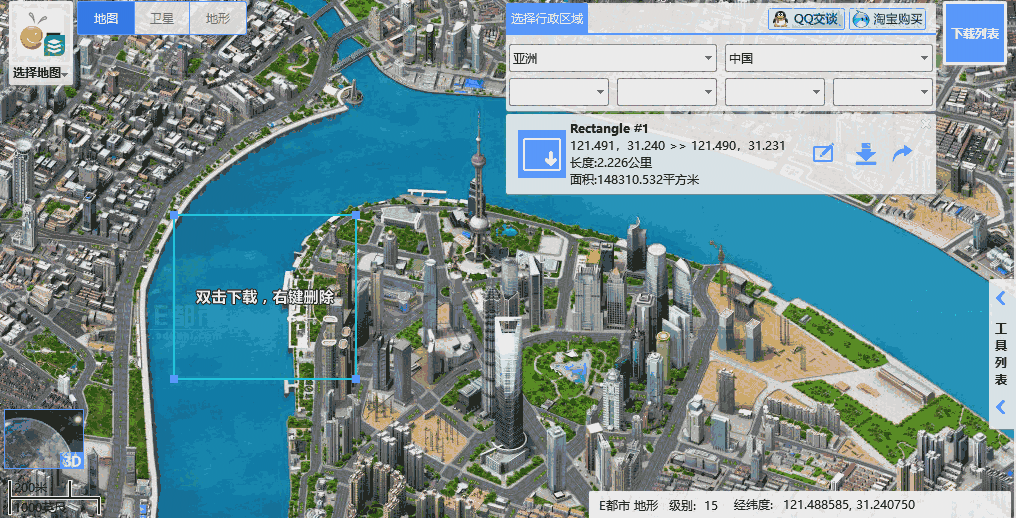Click the Rectangle #1 download thumbnail icon
Screen dimensions: 1016x518
(542, 154)
